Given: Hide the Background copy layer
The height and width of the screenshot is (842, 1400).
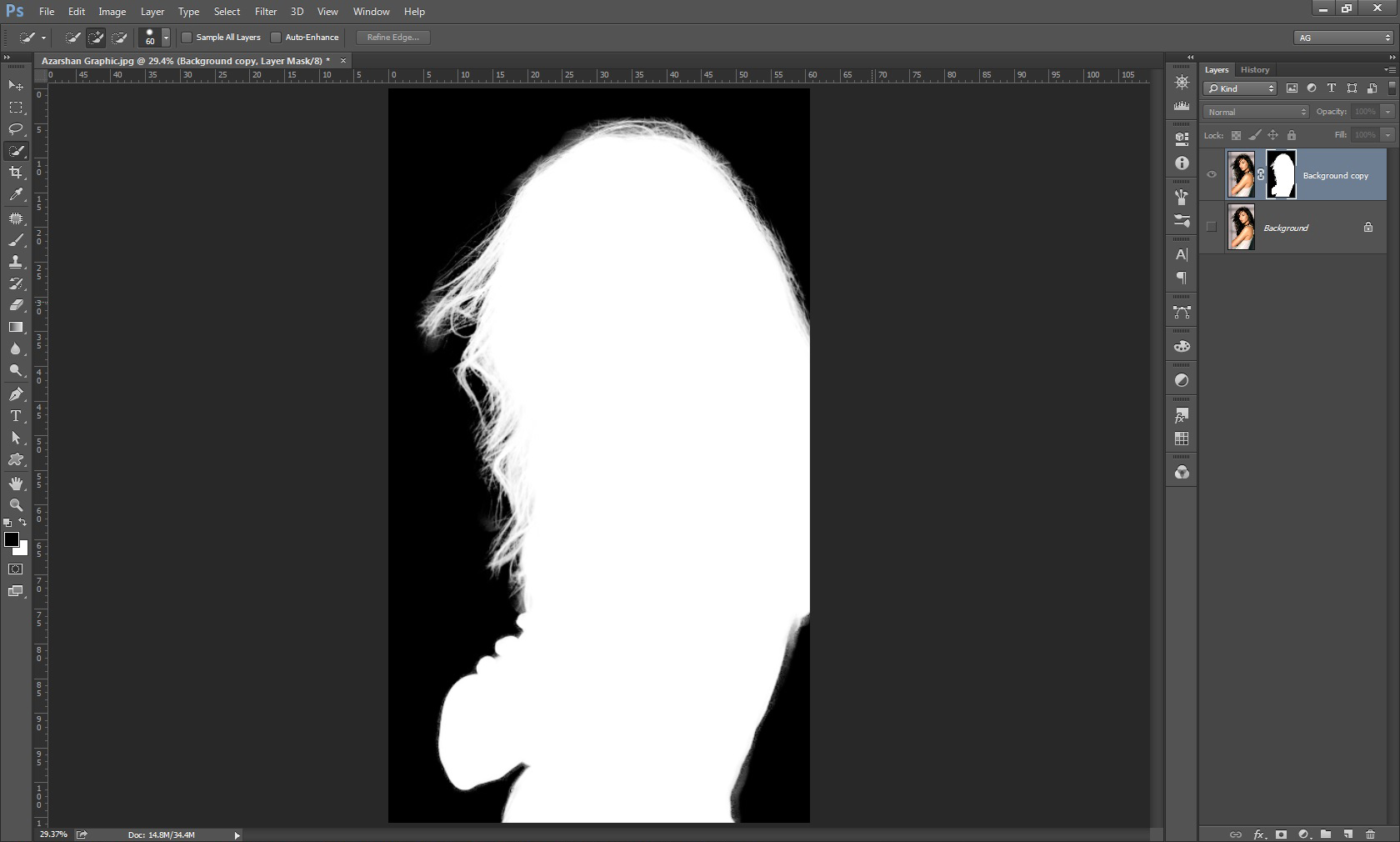Looking at the screenshot, I should 1212,175.
